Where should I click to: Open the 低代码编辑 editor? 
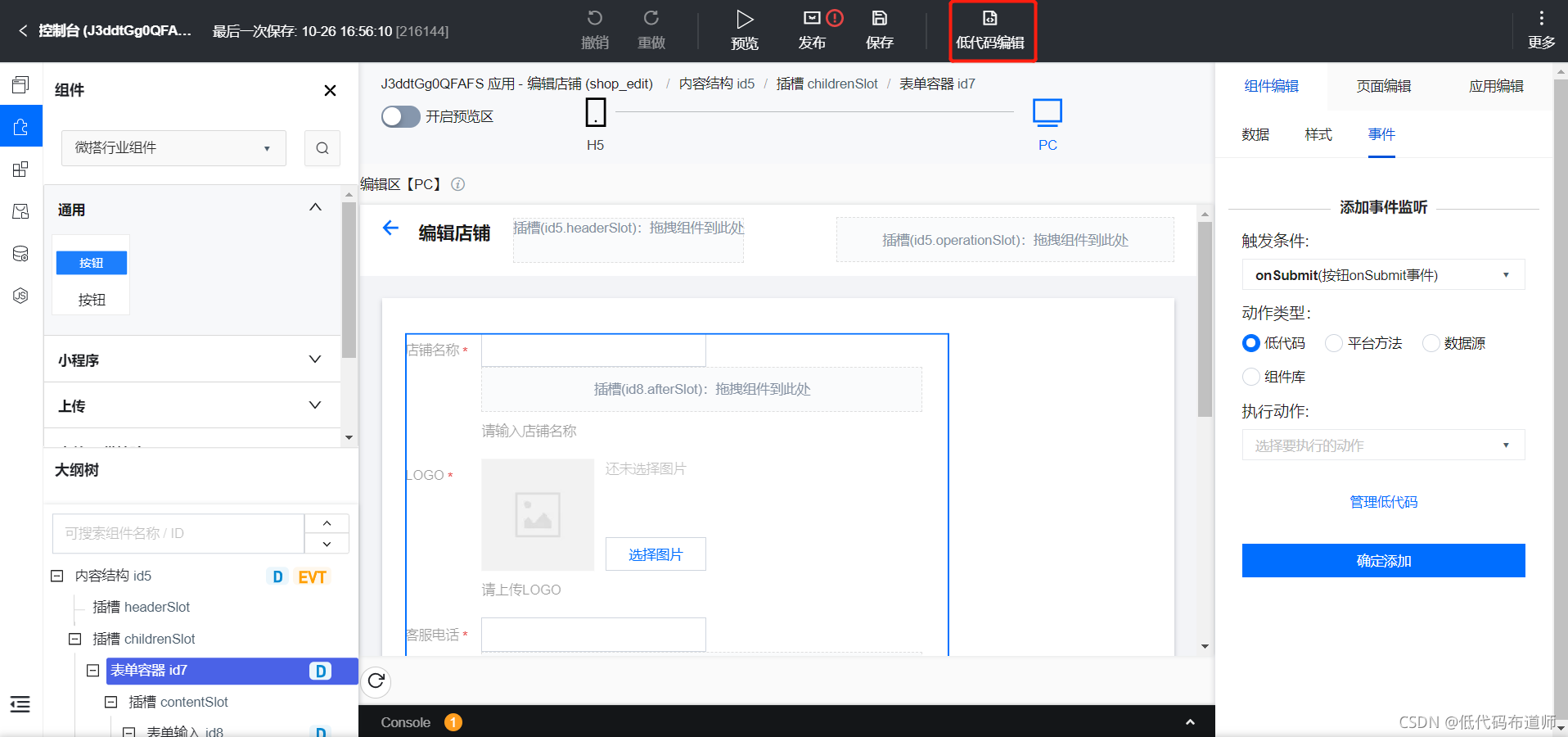point(991,31)
